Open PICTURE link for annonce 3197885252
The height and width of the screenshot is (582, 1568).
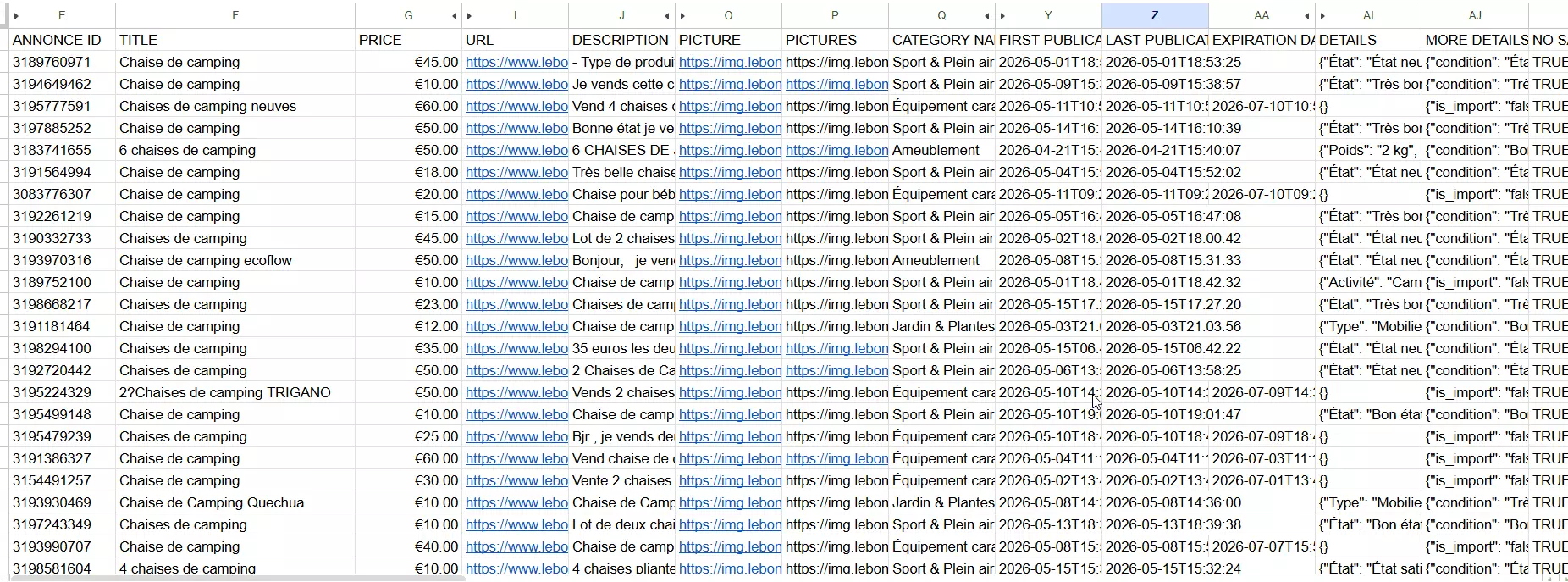click(x=730, y=128)
